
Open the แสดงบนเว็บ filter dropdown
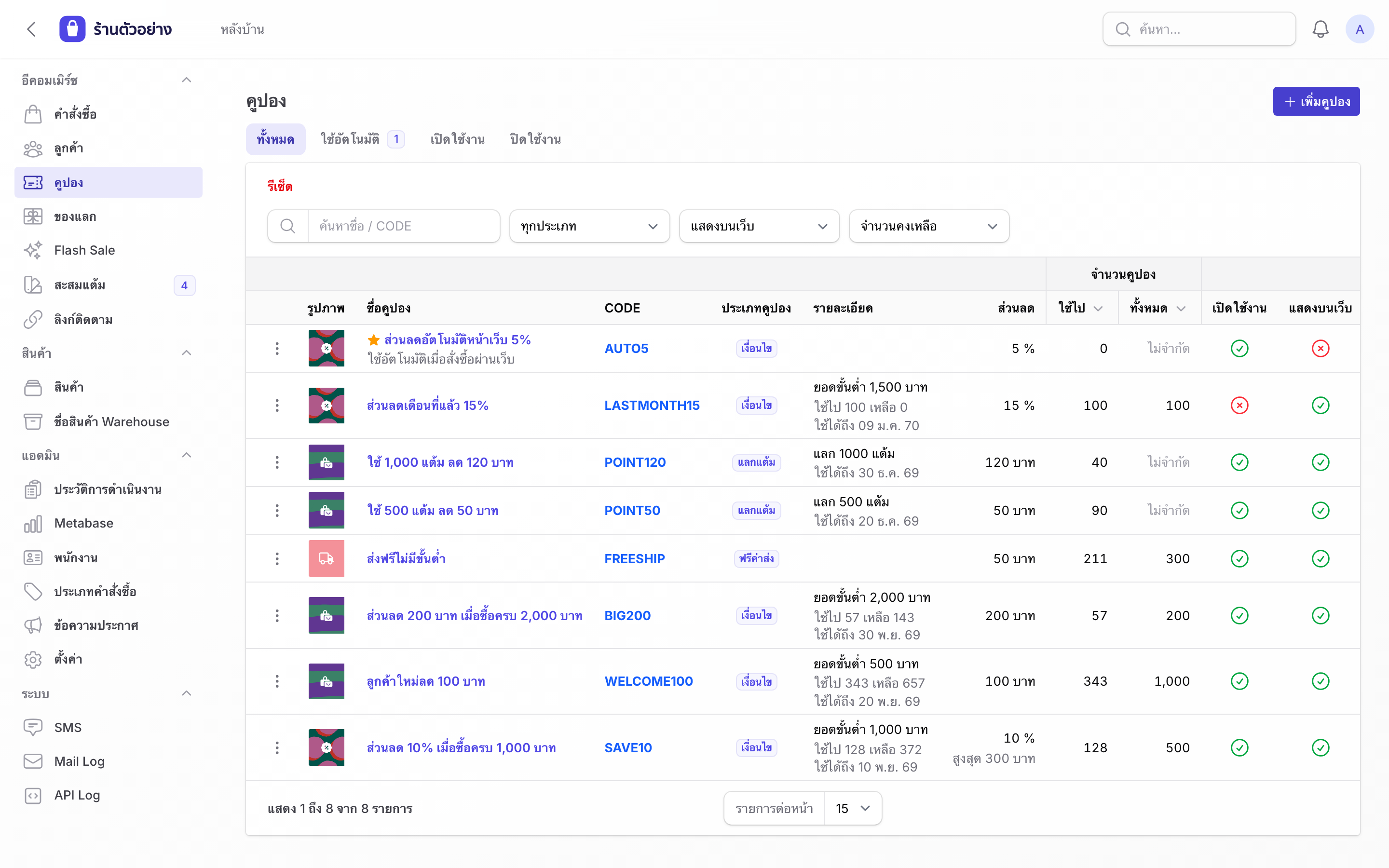(x=759, y=226)
